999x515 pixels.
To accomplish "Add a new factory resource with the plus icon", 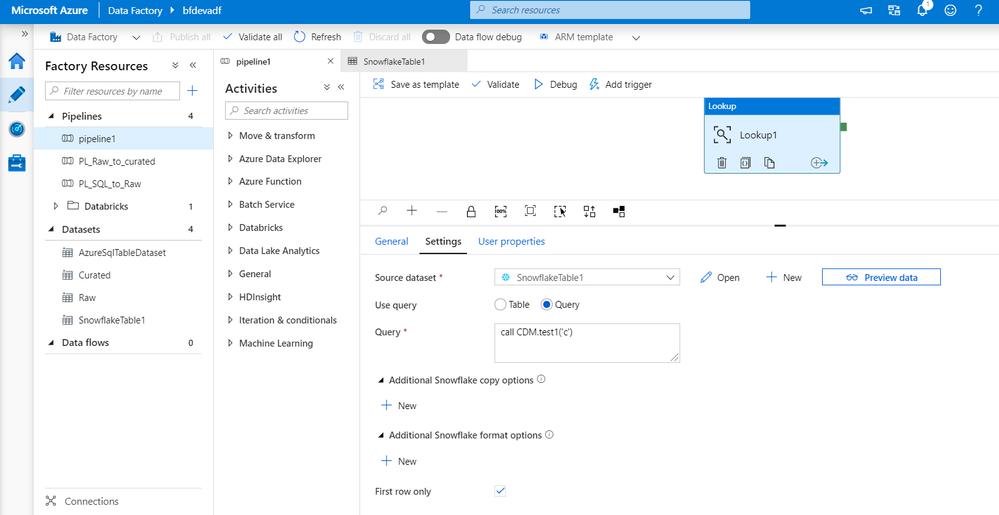I will (192, 91).
